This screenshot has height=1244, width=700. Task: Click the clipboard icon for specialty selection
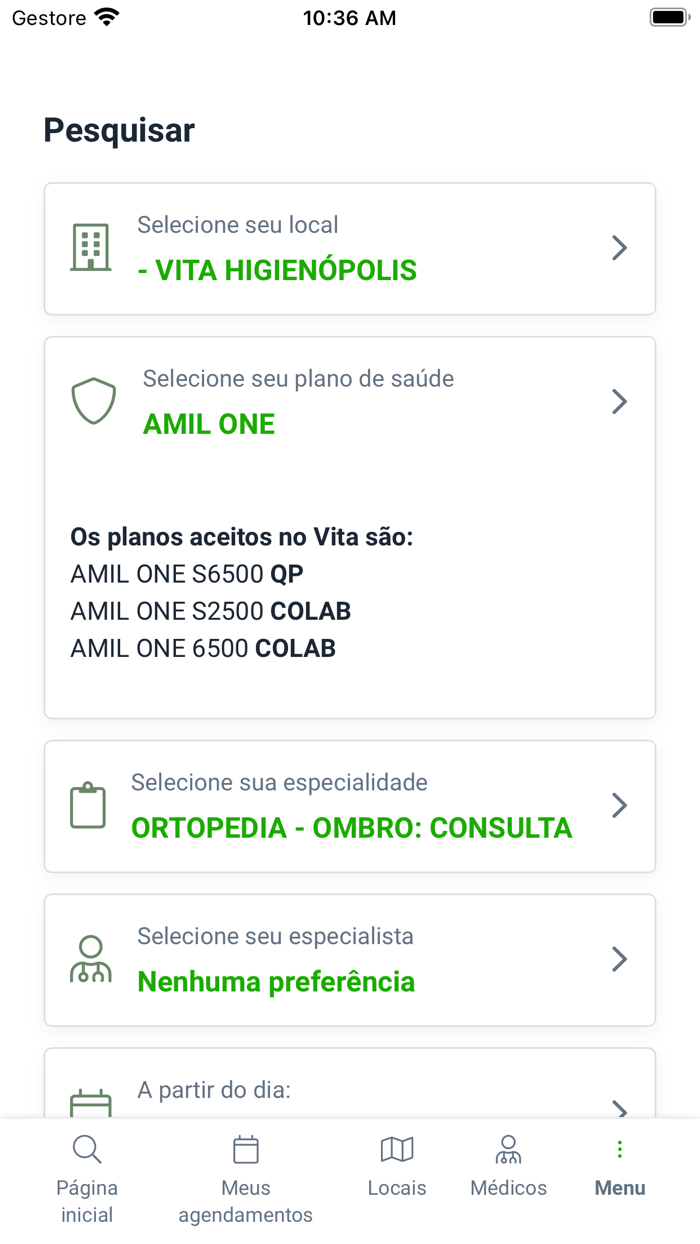[x=88, y=805]
